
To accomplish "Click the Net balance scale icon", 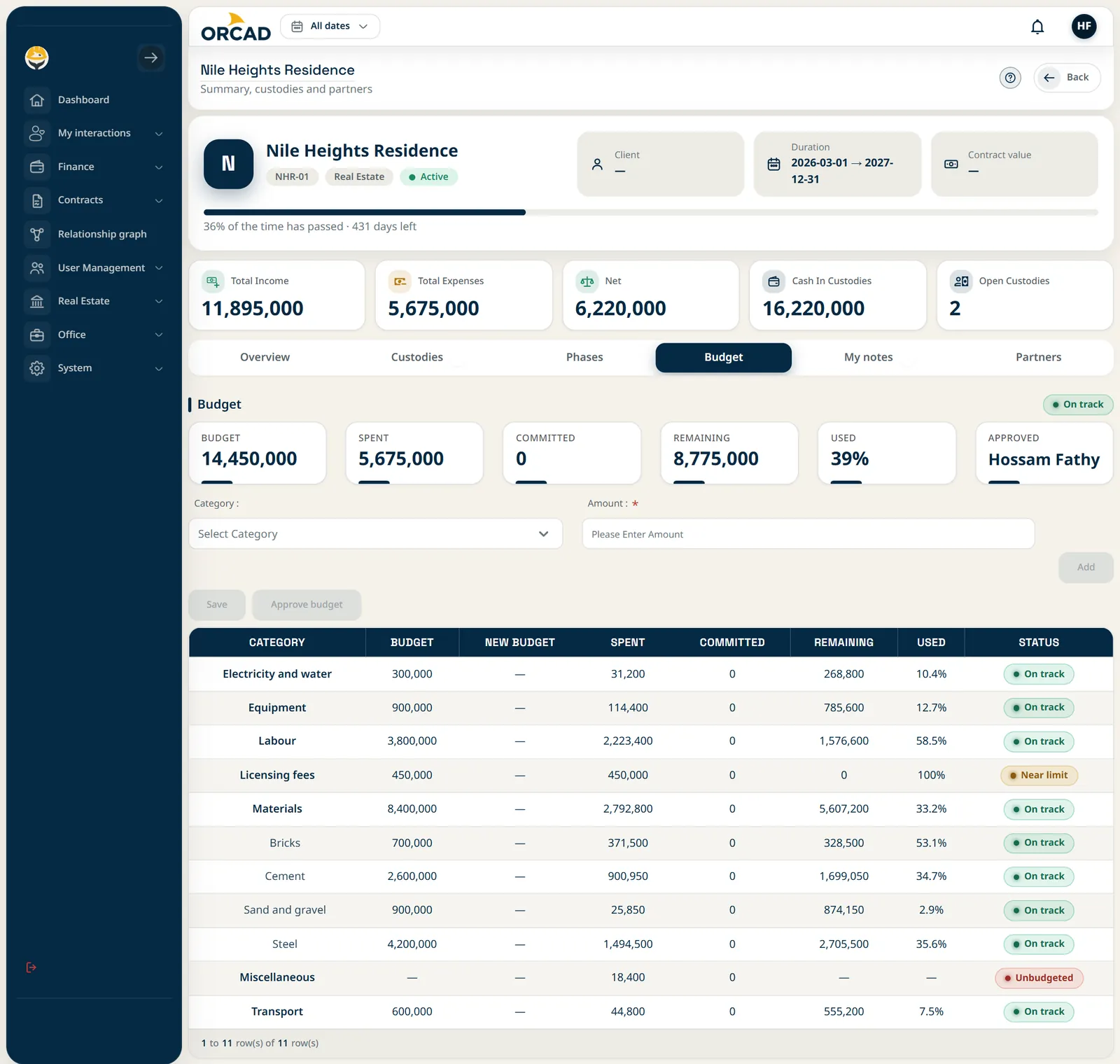I will [587, 281].
